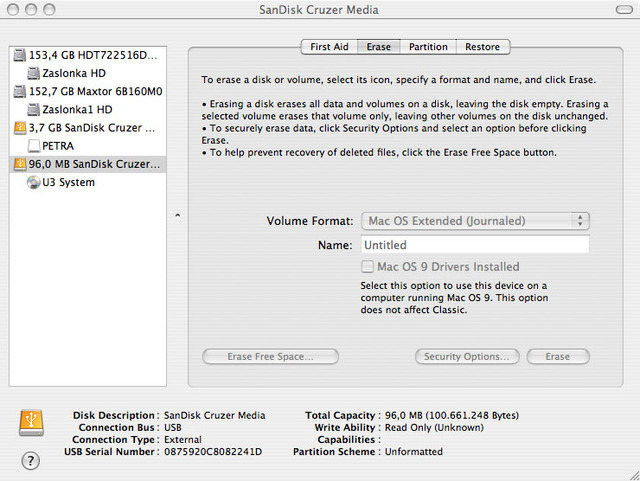The image size is (640, 481).
Task: Click the 153,4 GB HDT722516D hard drive icon
Action: coord(19,55)
